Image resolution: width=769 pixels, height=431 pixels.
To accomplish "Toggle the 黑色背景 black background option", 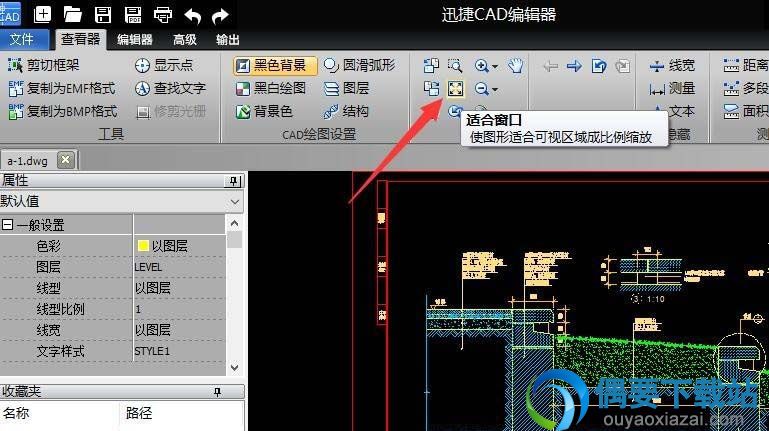I will coord(275,65).
